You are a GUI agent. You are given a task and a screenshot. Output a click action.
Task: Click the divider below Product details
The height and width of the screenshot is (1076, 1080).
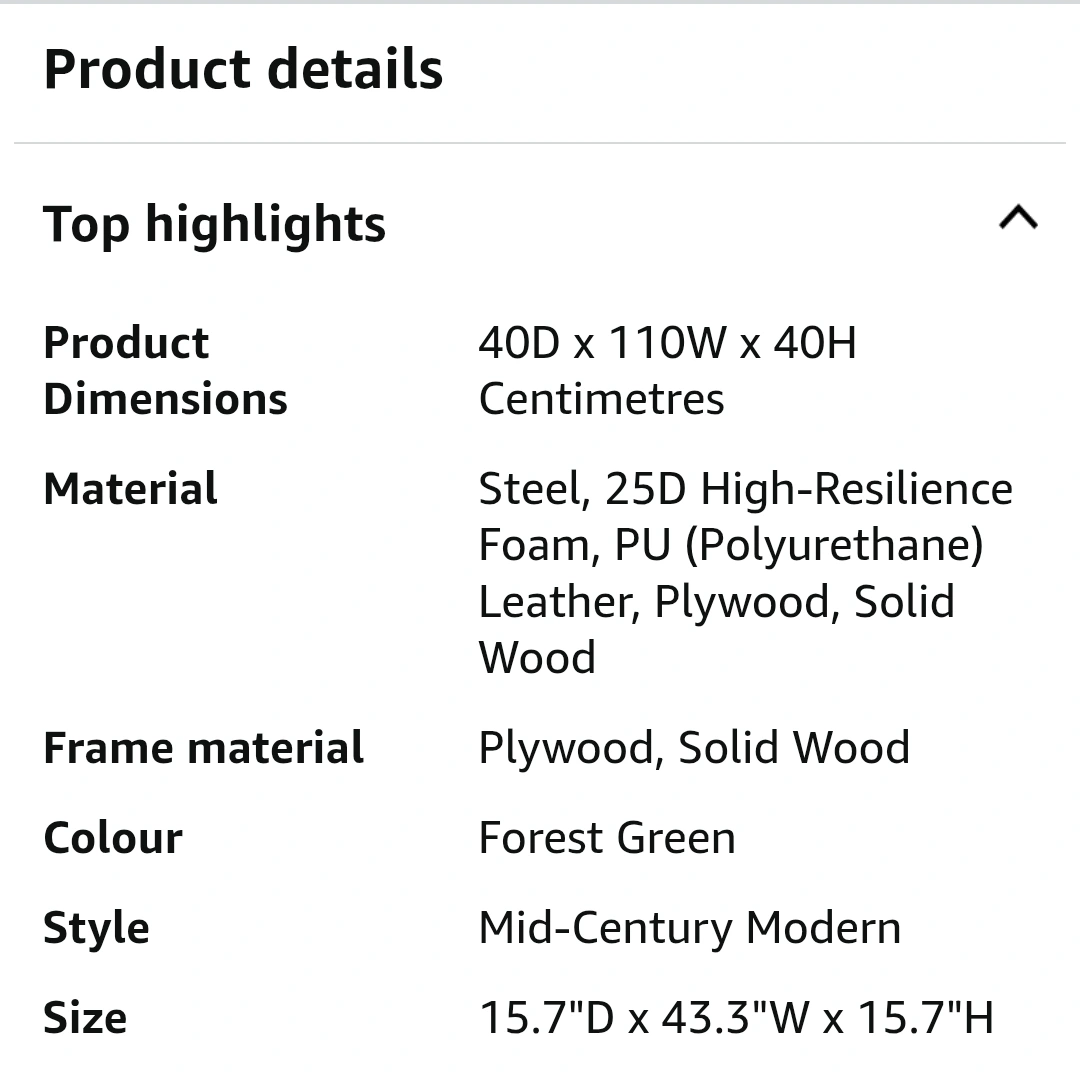540,143
